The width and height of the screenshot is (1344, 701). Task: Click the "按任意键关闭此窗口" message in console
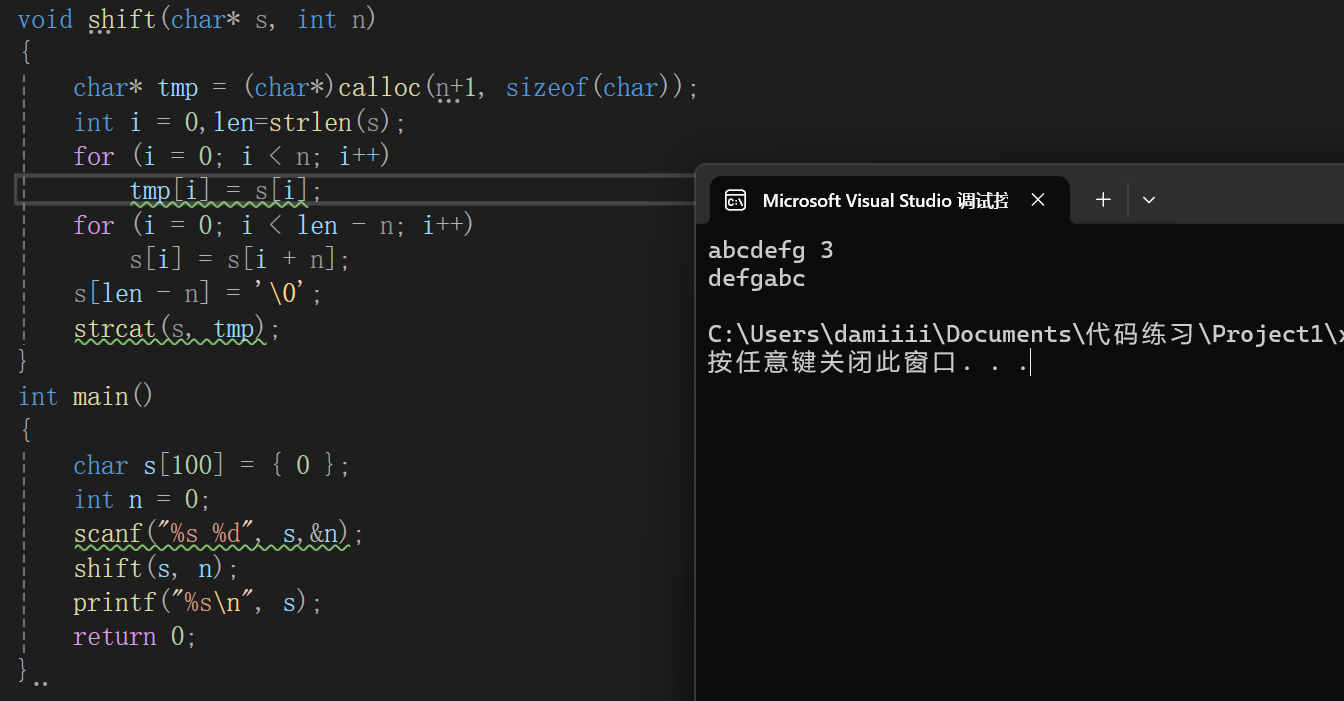(x=868, y=362)
